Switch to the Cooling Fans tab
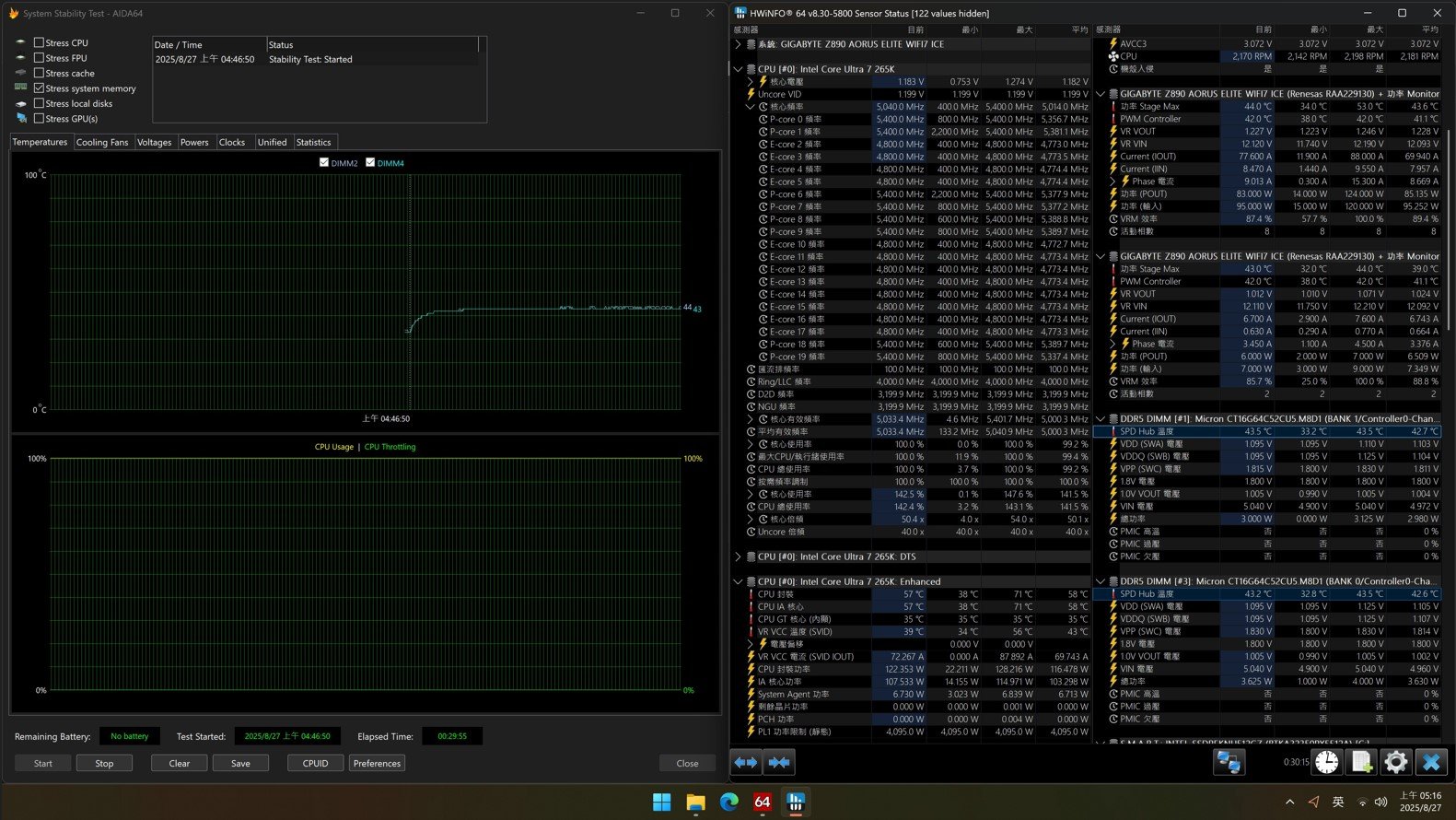Image resolution: width=1456 pixels, height=820 pixels. (x=102, y=142)
